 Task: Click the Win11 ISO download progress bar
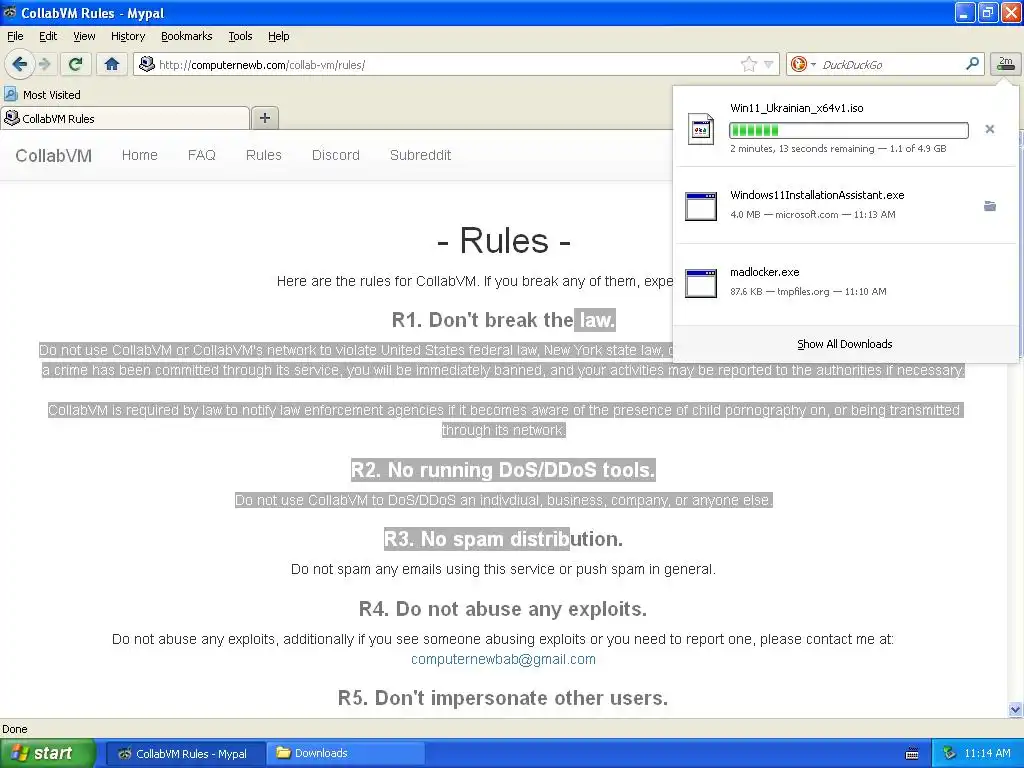click(849, 130)
